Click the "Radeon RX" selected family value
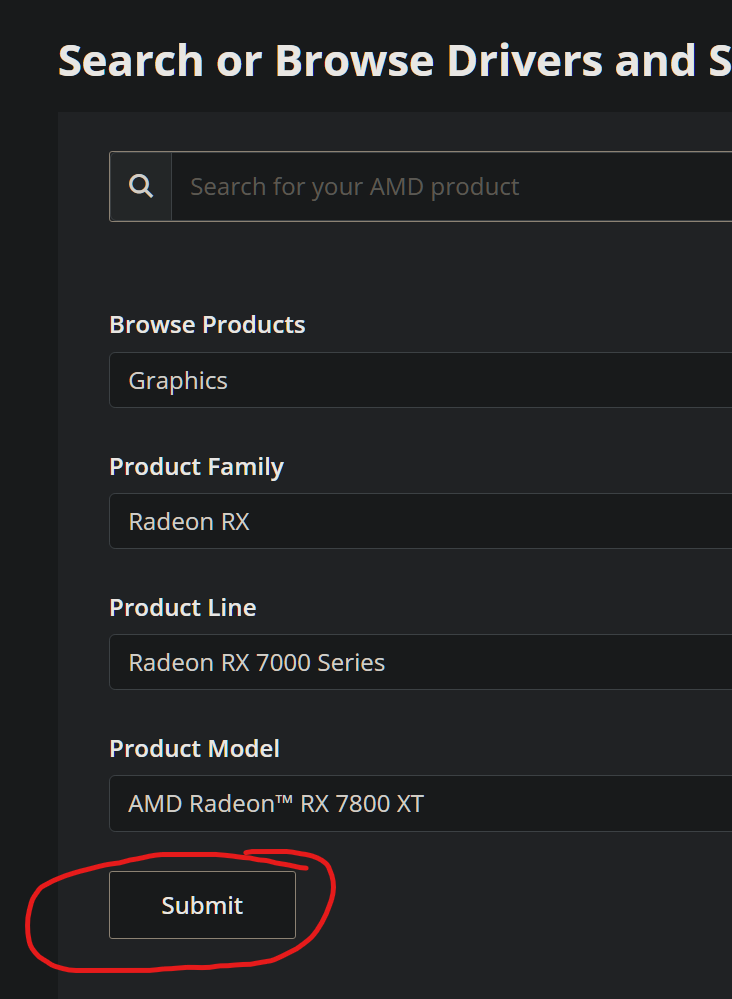732x999 pixels. (189, 522)
